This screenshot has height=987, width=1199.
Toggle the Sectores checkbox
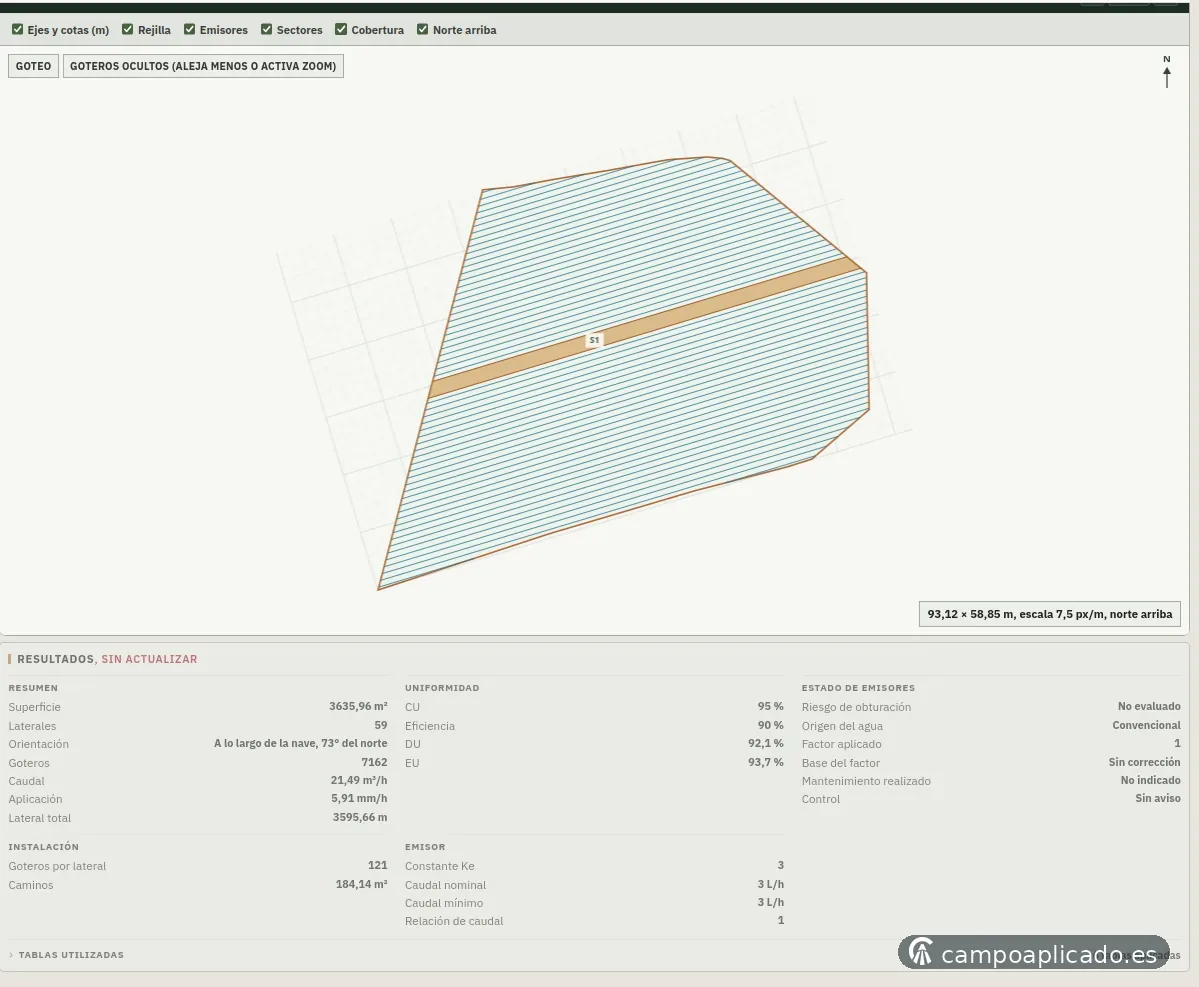[266, 30]
